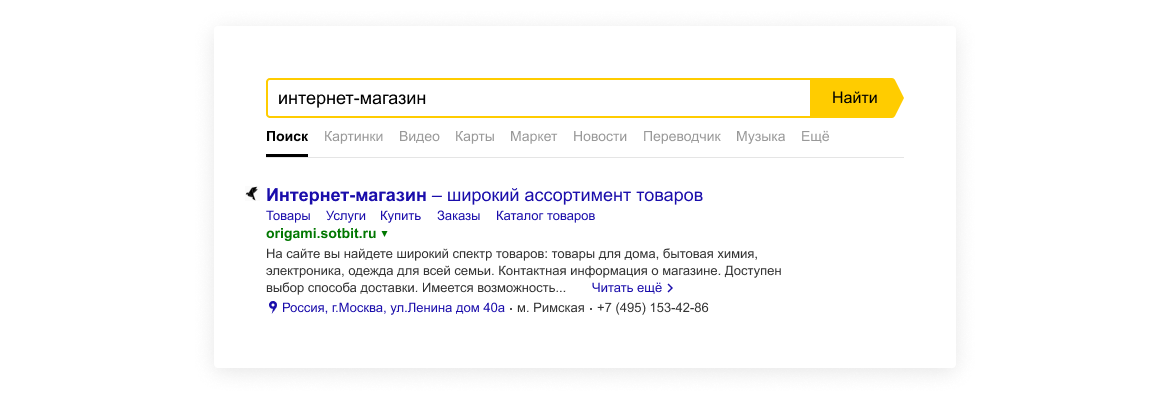
Task: Open the Видео tab
Action: [419, 137]
